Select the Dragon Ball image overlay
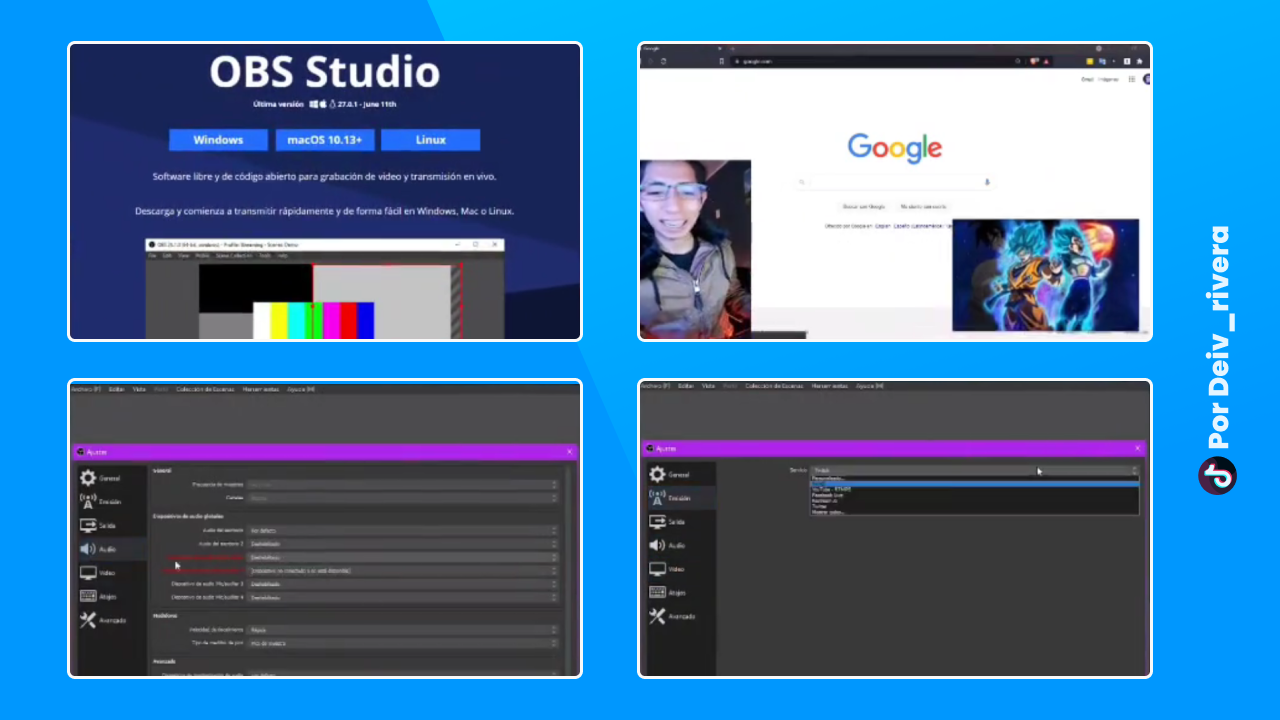Screen dimensions: 1280x720 (x=1045, y=275)
